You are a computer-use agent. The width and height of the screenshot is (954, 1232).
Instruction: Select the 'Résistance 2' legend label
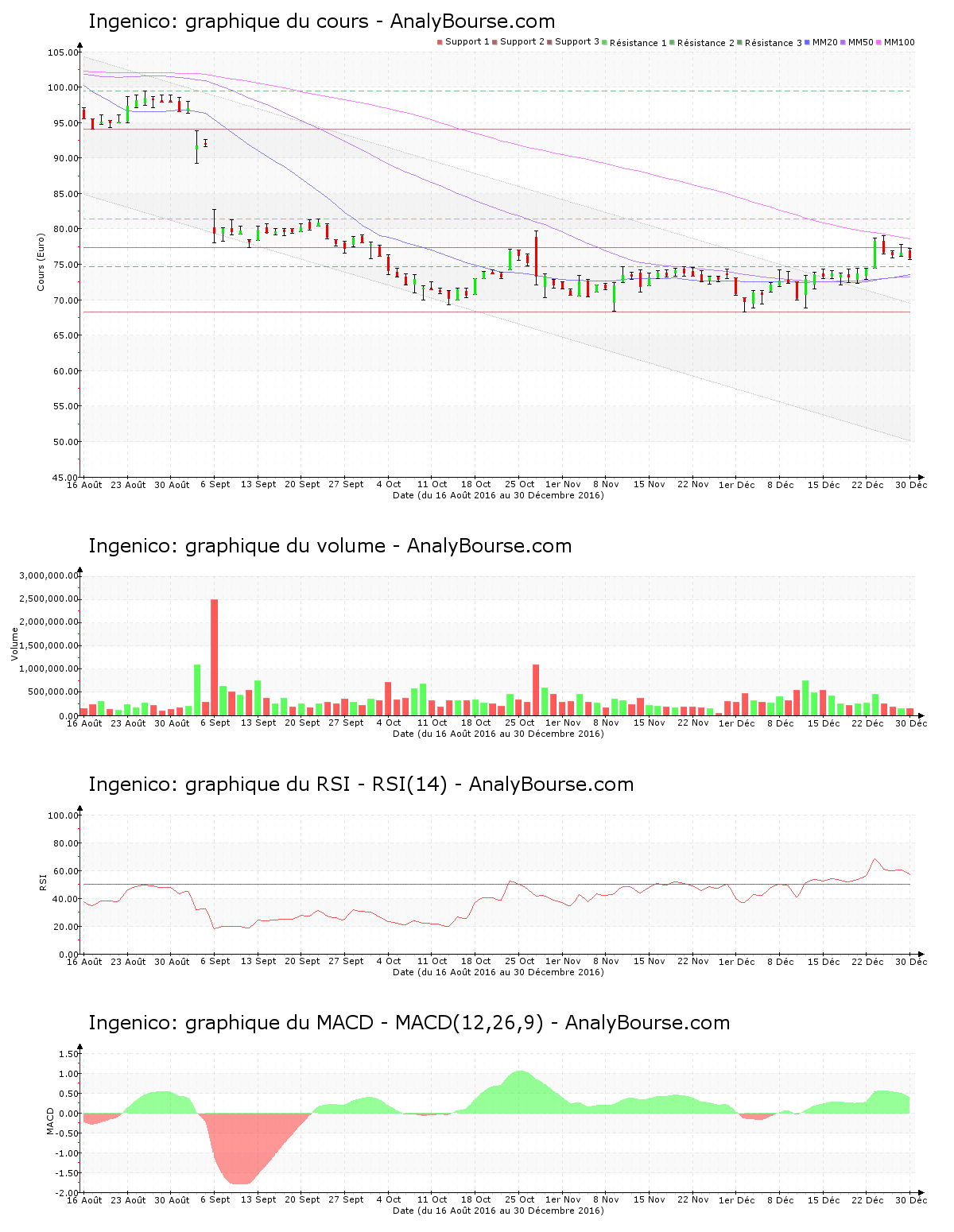coord(706,43)
